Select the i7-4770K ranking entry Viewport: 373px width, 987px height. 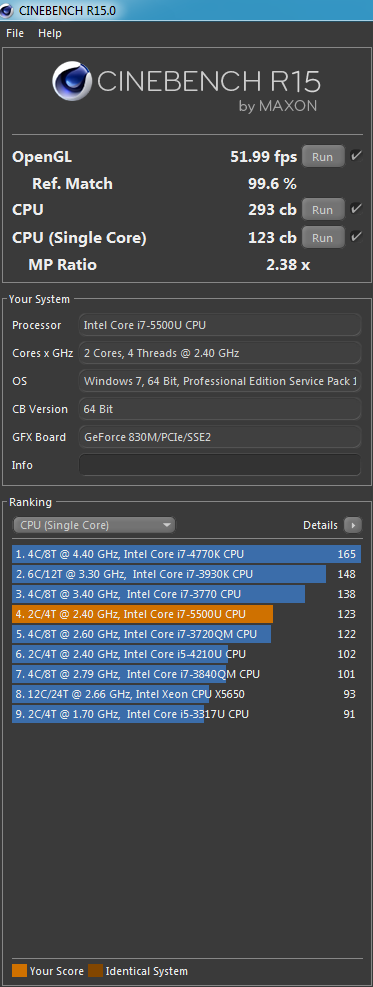186,554
